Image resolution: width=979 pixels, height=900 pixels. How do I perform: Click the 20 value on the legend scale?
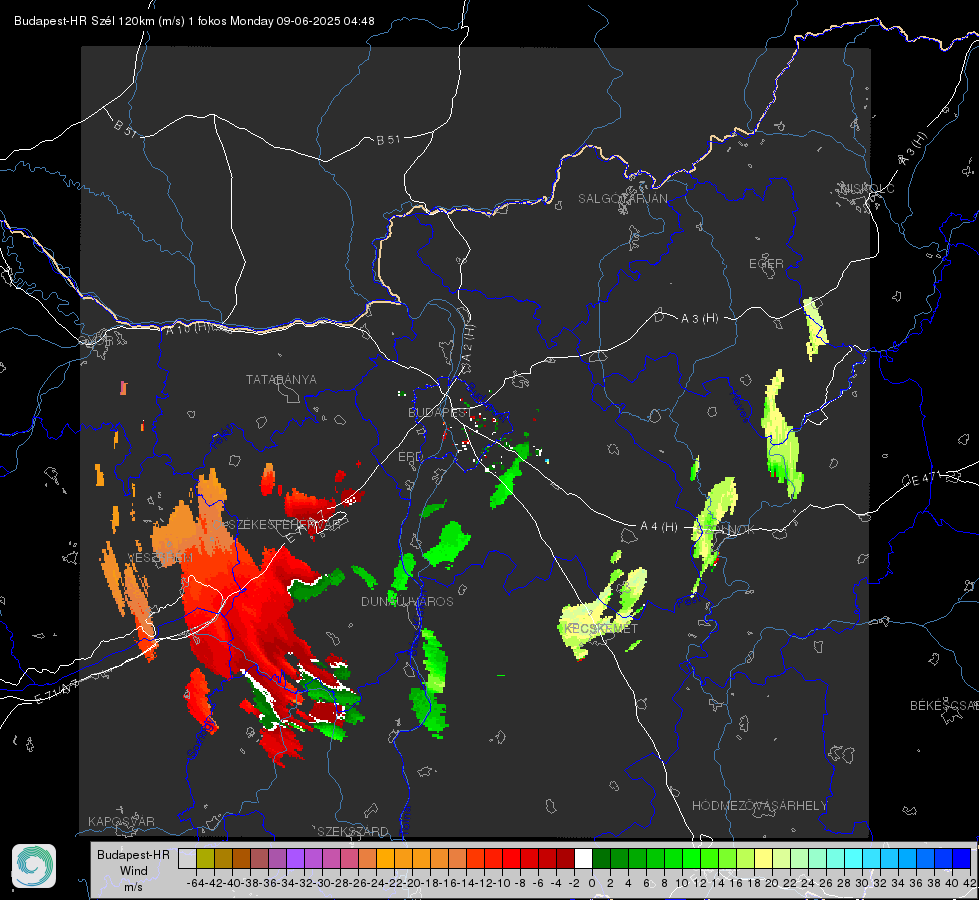click(x=772, y=883)
